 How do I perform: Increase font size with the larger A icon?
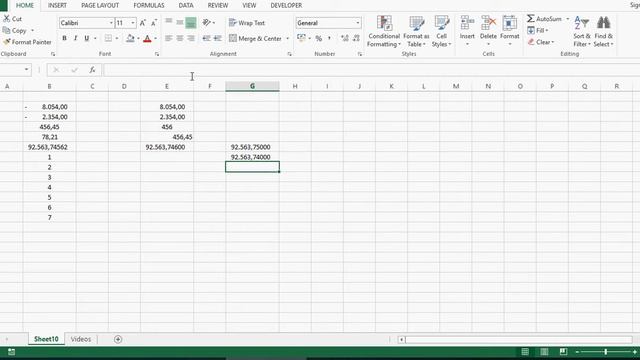pyautogui.click(x=142, y=23)
